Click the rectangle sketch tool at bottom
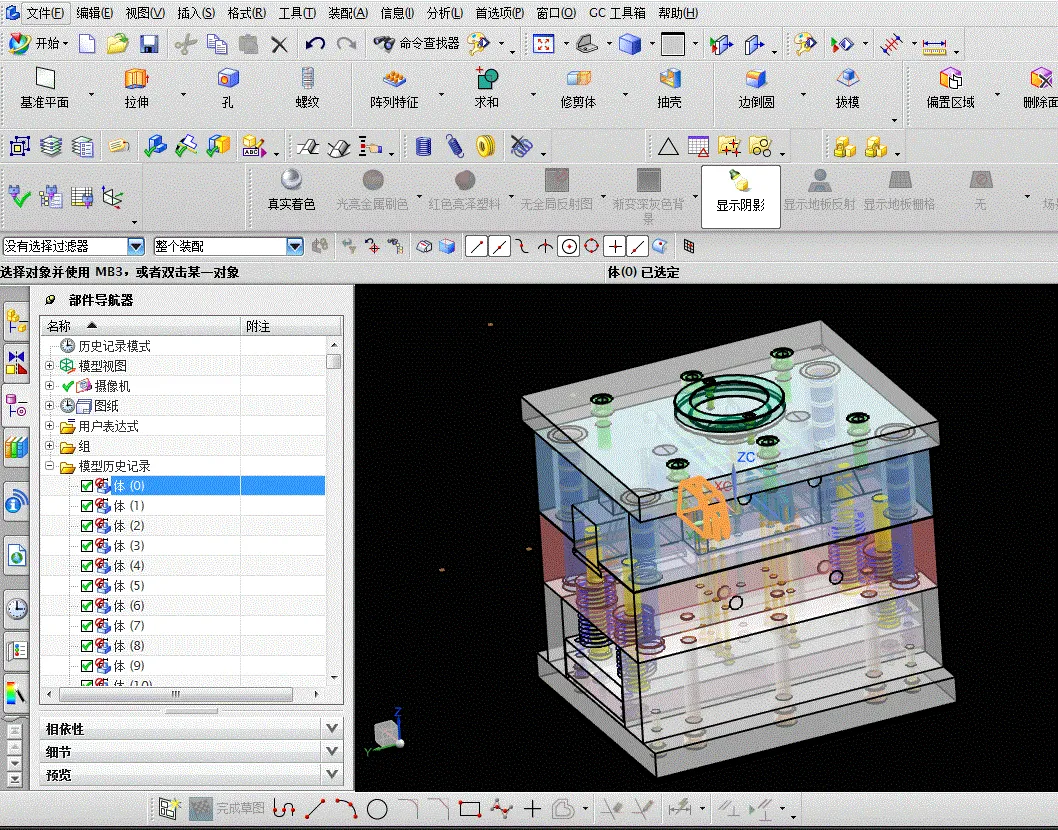1058x830 pixels. [470, 808]
